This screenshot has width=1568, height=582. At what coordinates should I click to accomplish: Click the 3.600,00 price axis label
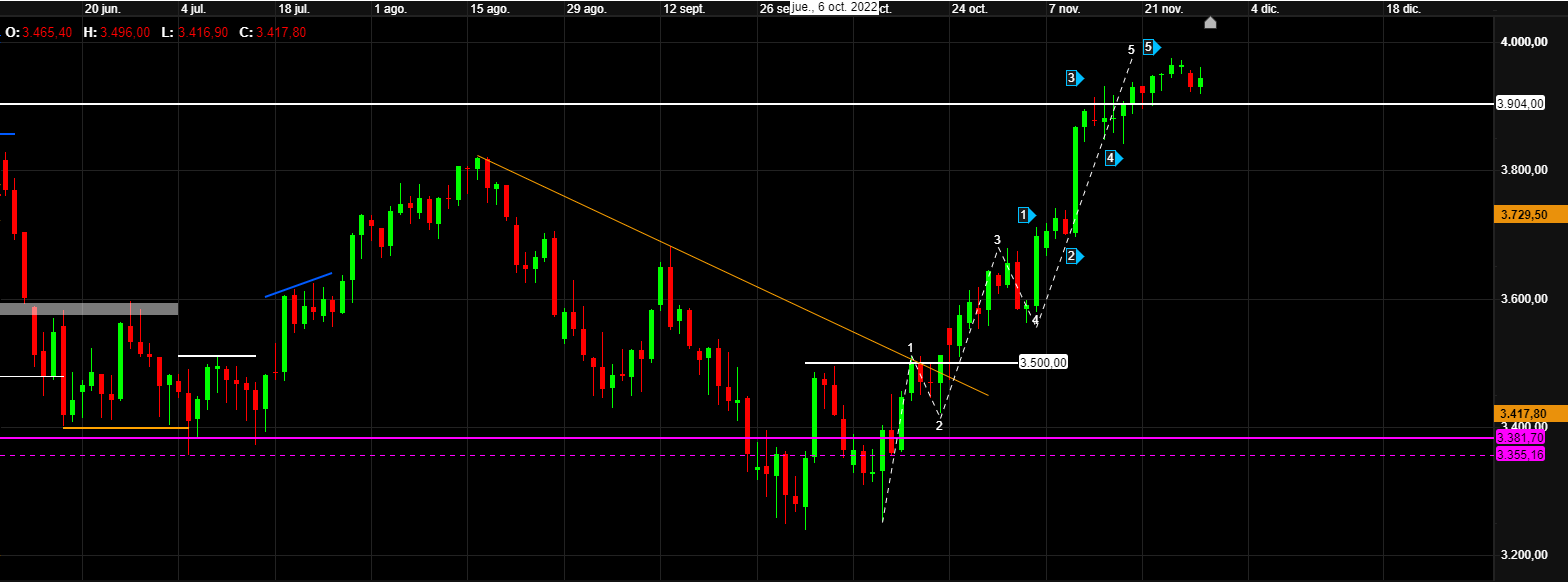click(1523, 299)
